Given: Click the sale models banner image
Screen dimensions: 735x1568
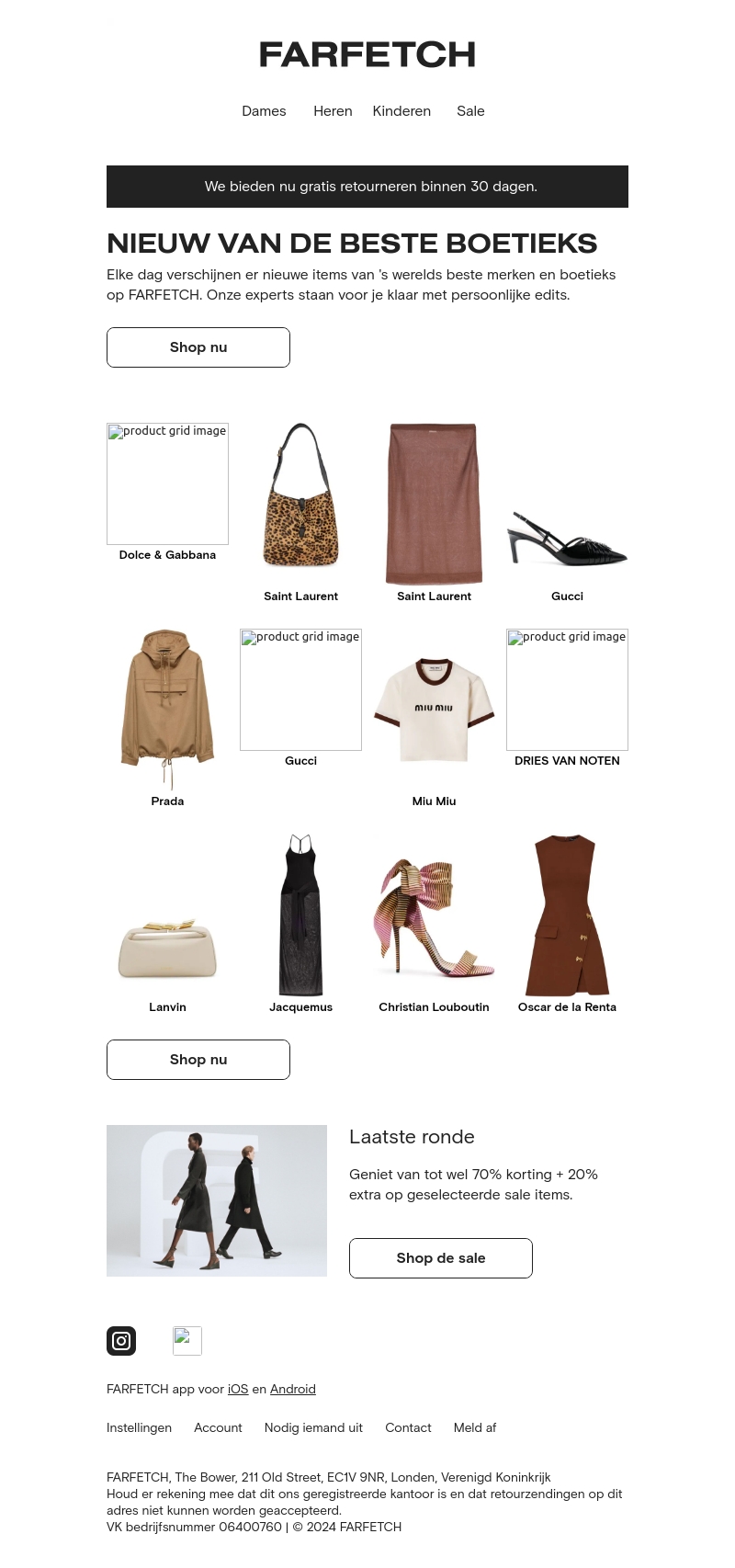Looking at the screenshot, I should point(217,1200).
